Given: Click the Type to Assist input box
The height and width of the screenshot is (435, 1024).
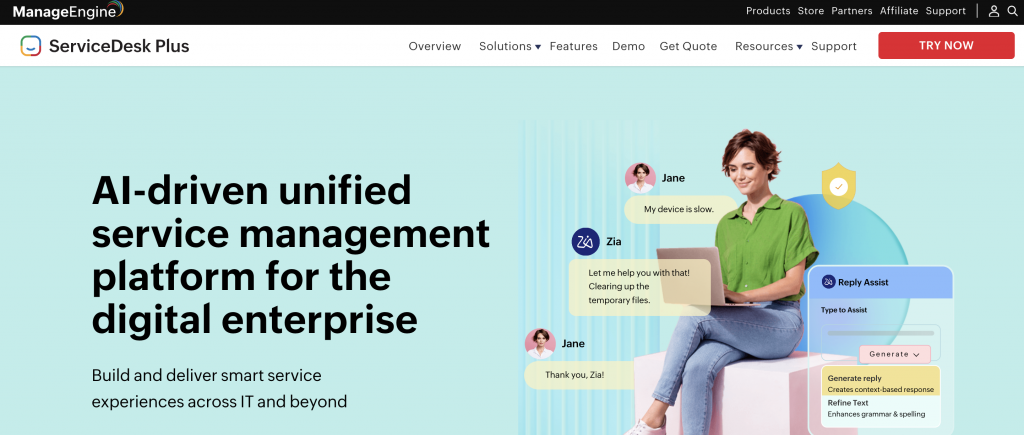Looking at the screenshot, I should 880,343.
